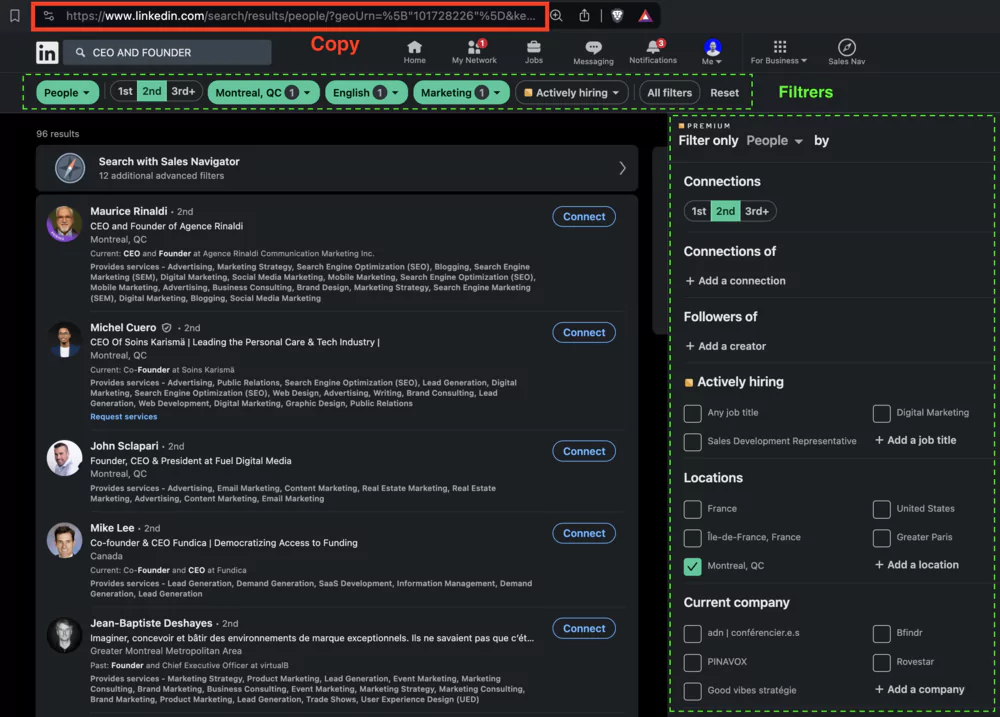Check the Île-de-France, France checkbox
The width and height of the screenshot is (1000, 717).
pyautogui.click(x=692, y=538)
